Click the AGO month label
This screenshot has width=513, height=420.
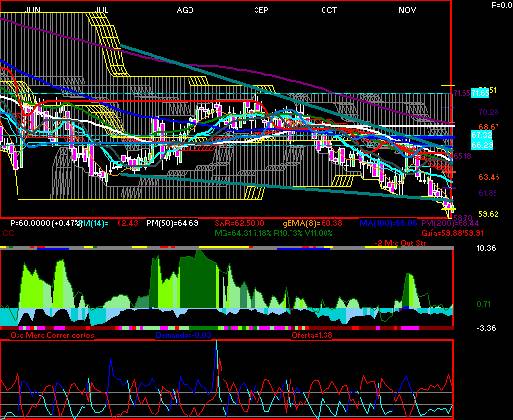pos(185,10)
